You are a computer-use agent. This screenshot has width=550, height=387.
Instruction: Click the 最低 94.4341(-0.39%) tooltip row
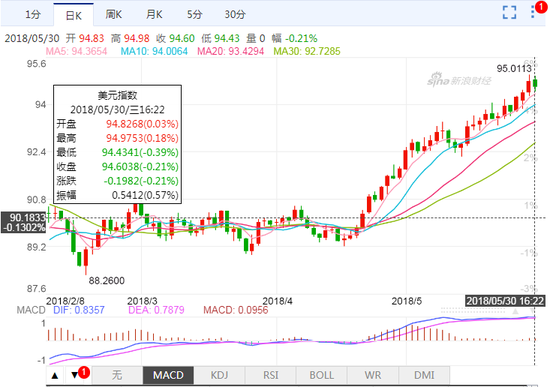pyautogui.click(x=118, y=153)
